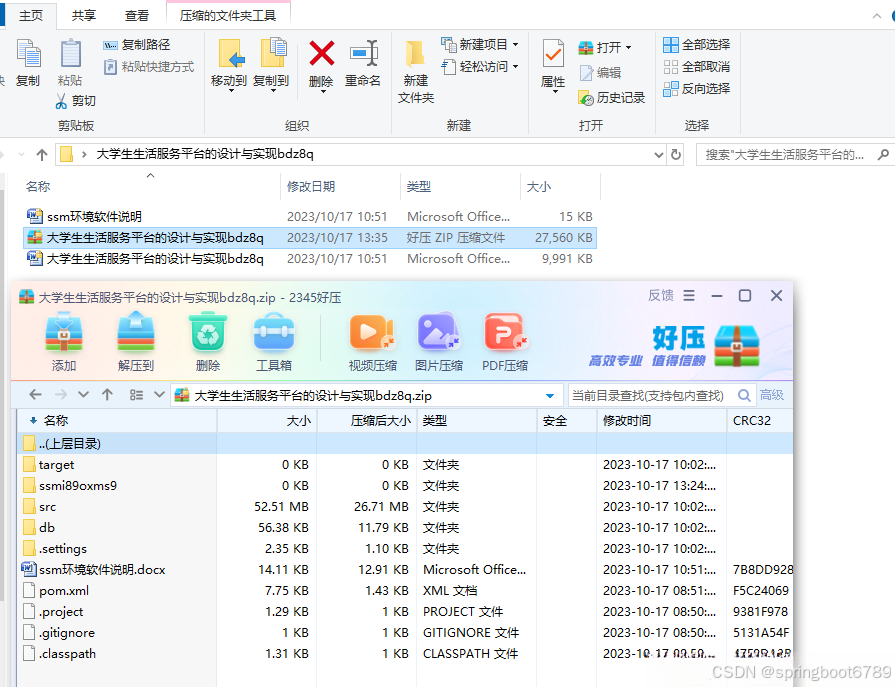This screenshot has height=687, width=895.
Task: Select Copy Path (复制路径) option
Action: pyautogui.click(x=136, y=45)
